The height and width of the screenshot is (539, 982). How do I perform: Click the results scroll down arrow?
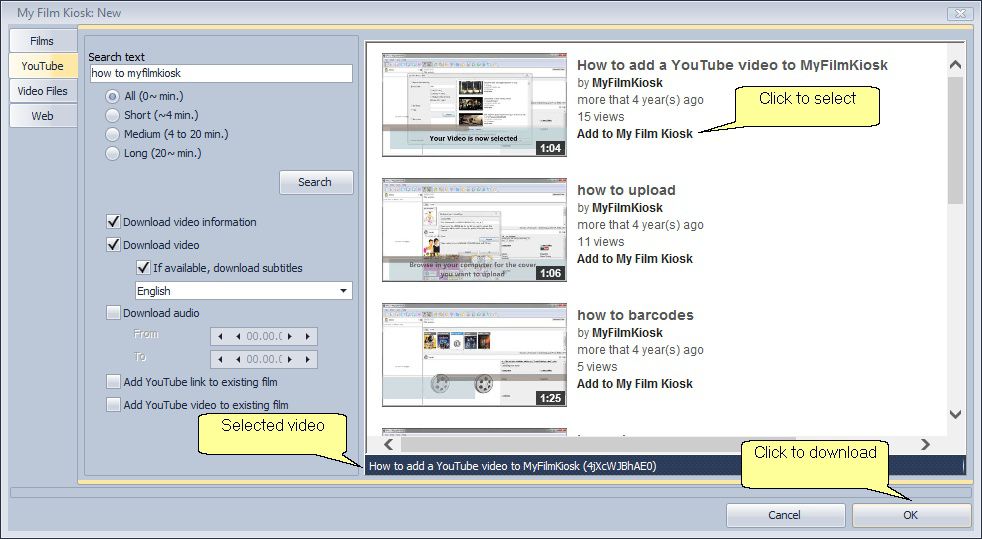[x=955, y=414]
